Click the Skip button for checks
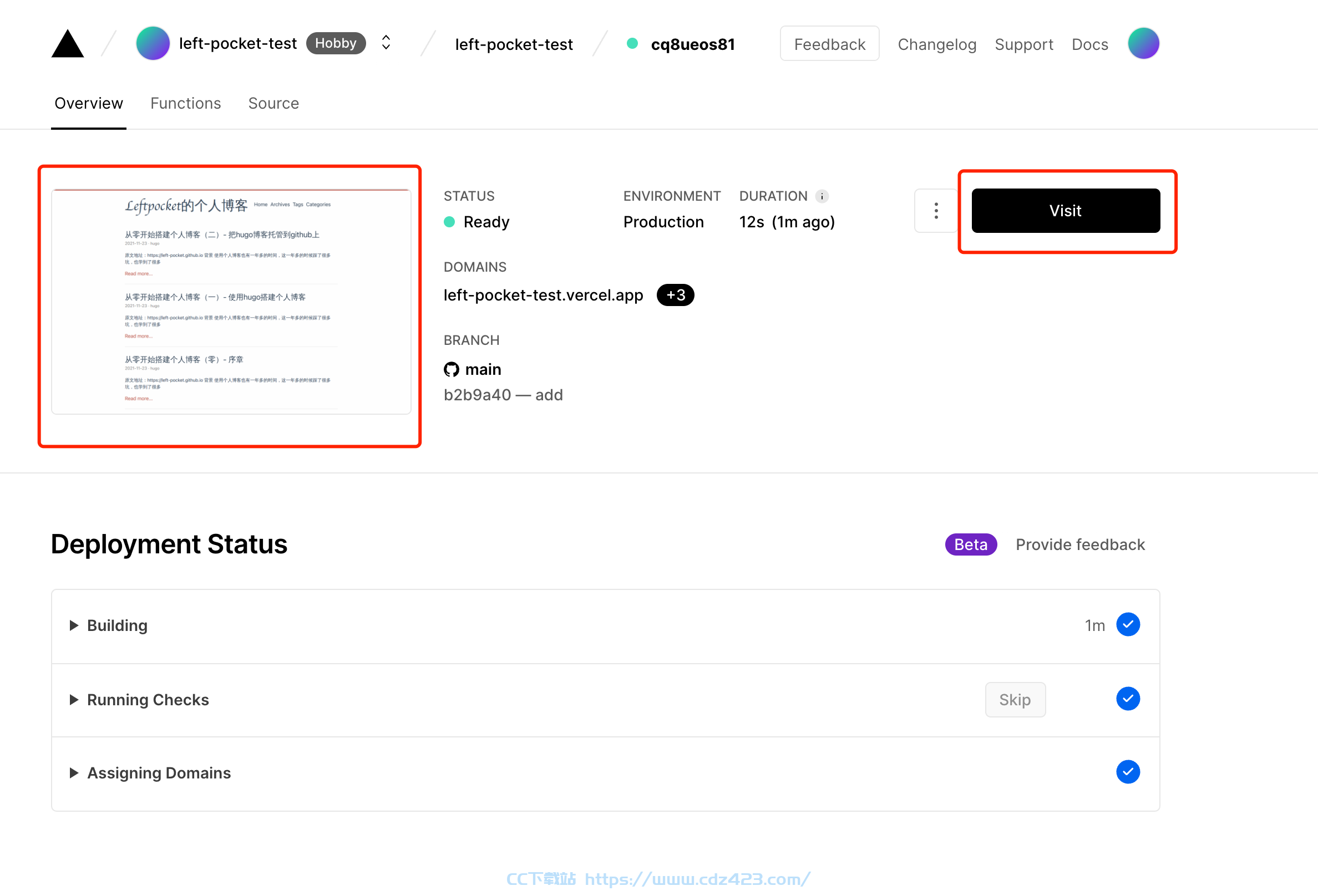1318x896 pixels. (x=1015, y=700)
